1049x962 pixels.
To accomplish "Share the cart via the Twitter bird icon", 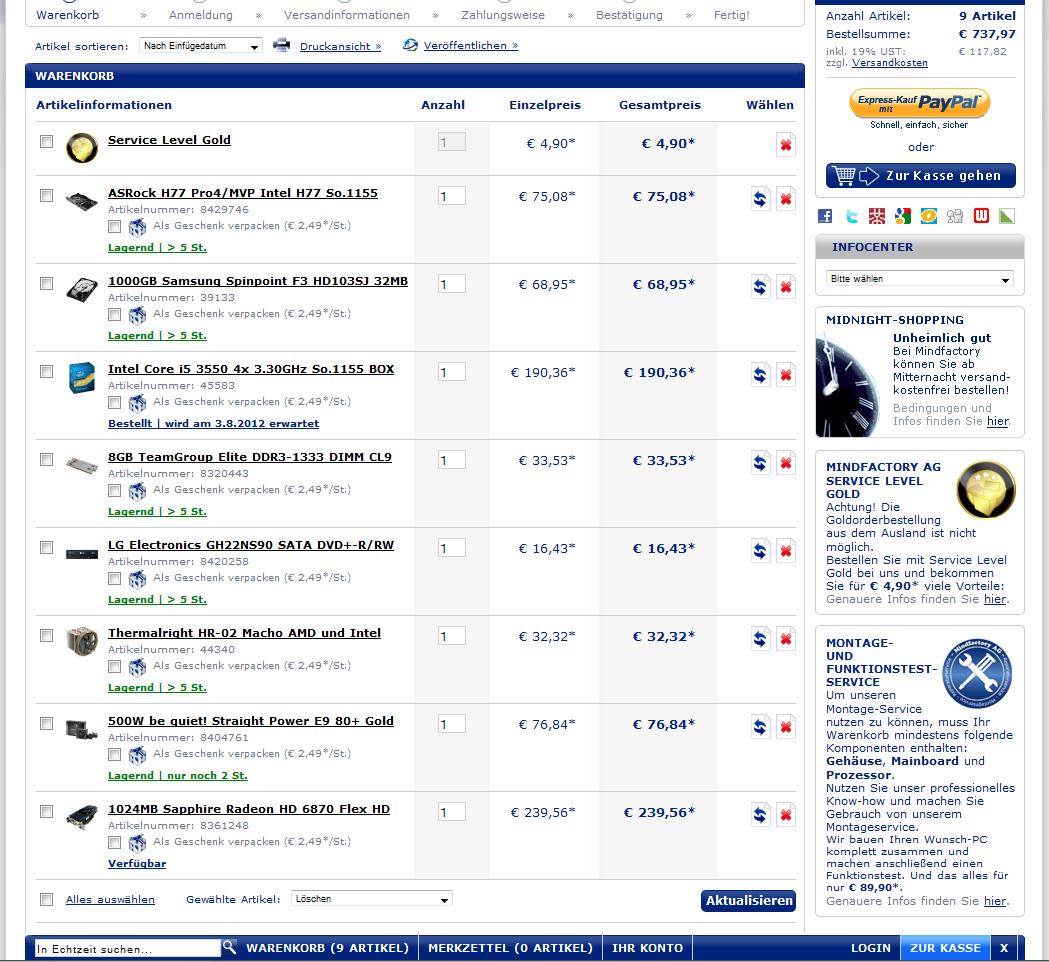I will coord(851,215).
